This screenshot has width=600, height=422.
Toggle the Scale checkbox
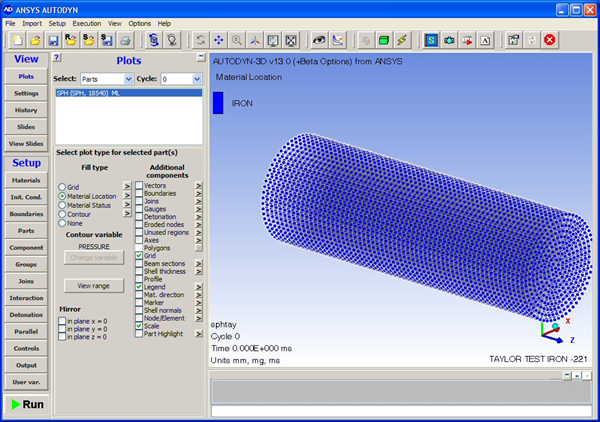139,326
